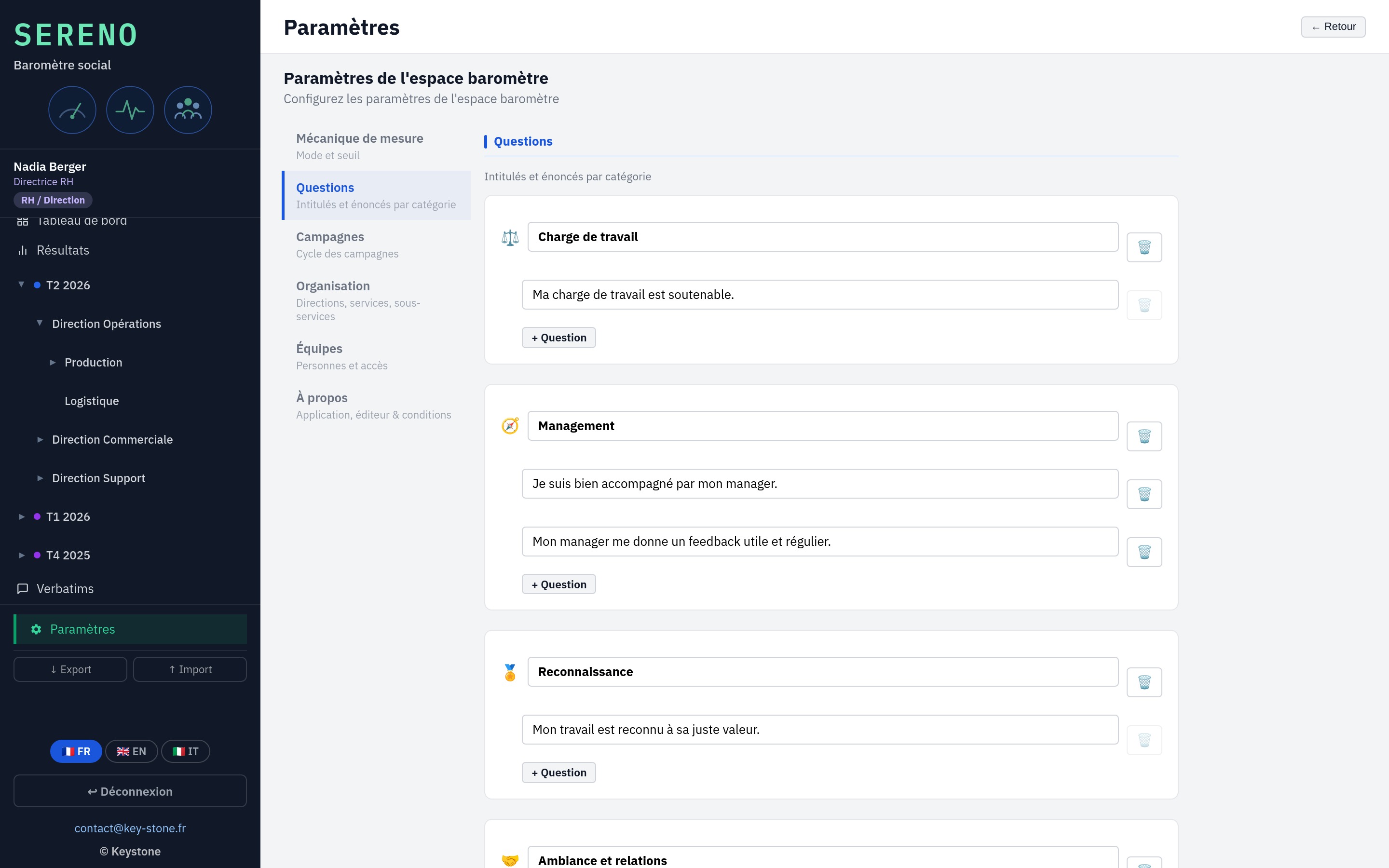Add a question to Management category
The width and height of the screenshot is (1389, 868).
(x=558, y=584)
